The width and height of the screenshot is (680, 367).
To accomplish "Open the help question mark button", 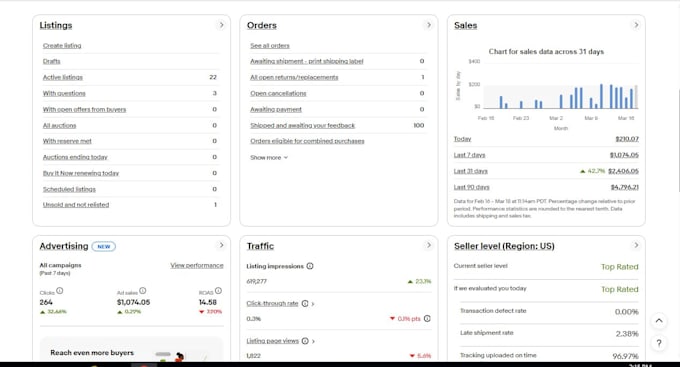I will click(659, 343).
